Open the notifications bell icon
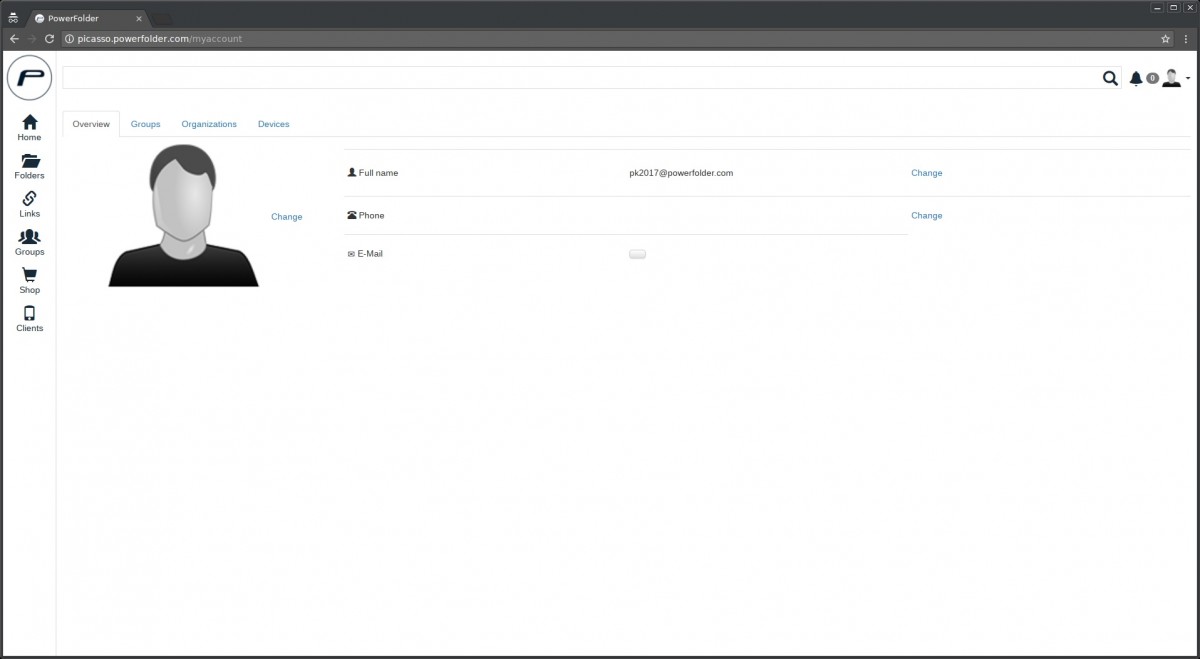This screenshot has height=659, width=1200. (x=1137, y=77)
